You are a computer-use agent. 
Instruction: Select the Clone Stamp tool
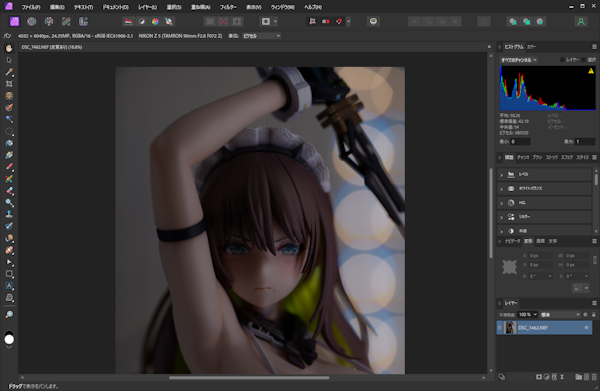pos(9,214)
